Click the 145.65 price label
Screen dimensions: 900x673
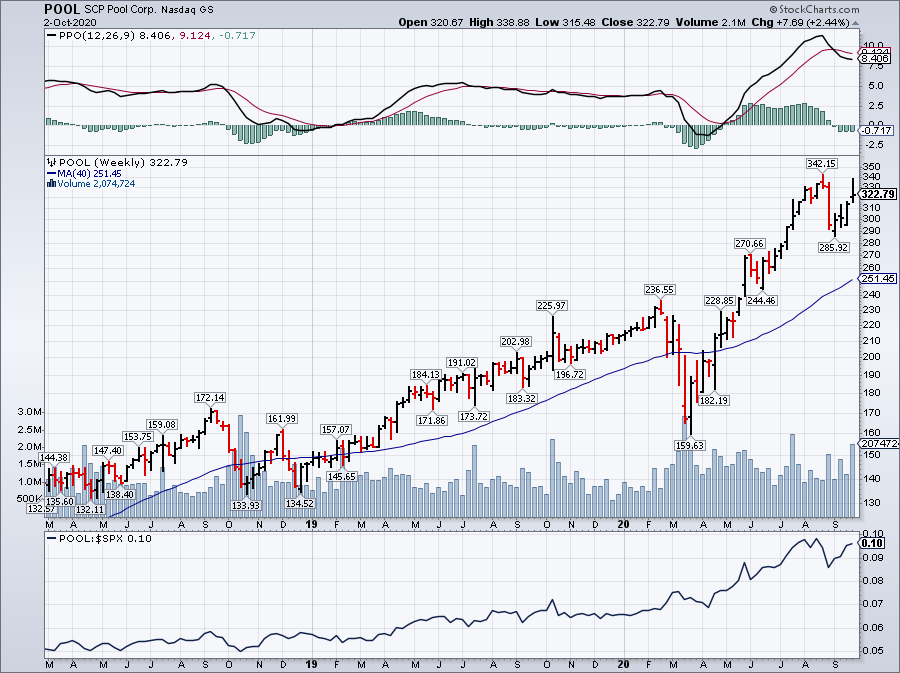(x=342, y=476)
